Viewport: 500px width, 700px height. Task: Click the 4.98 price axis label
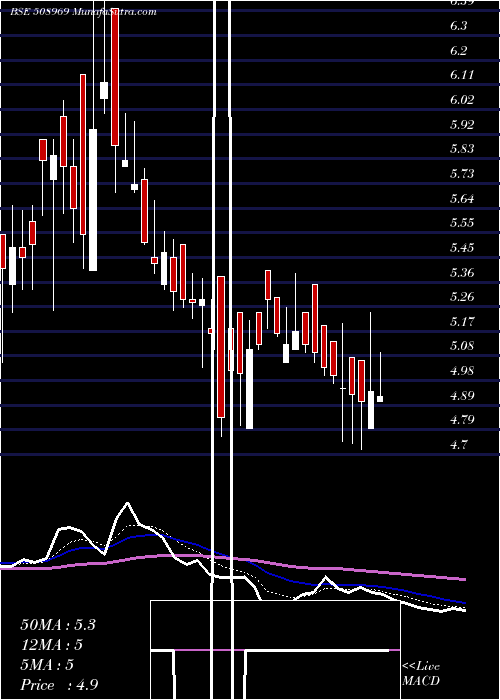(x=462, y=371)
